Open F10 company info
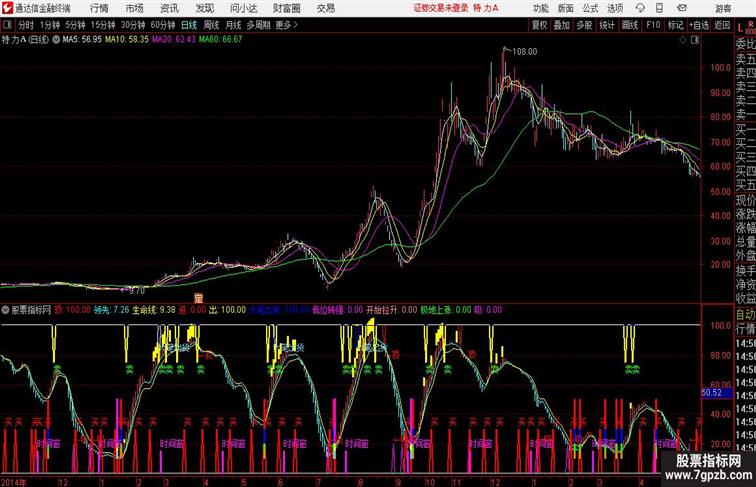756x487 pixels. (x=653, y=25)
